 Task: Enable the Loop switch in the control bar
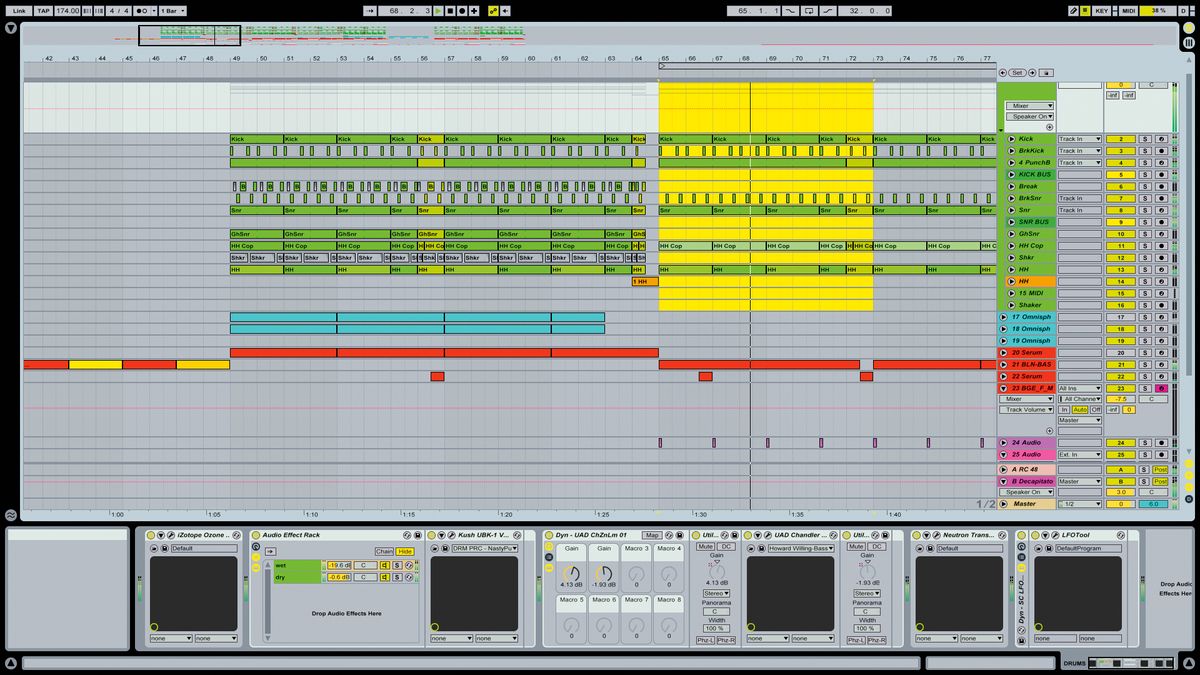809,9
